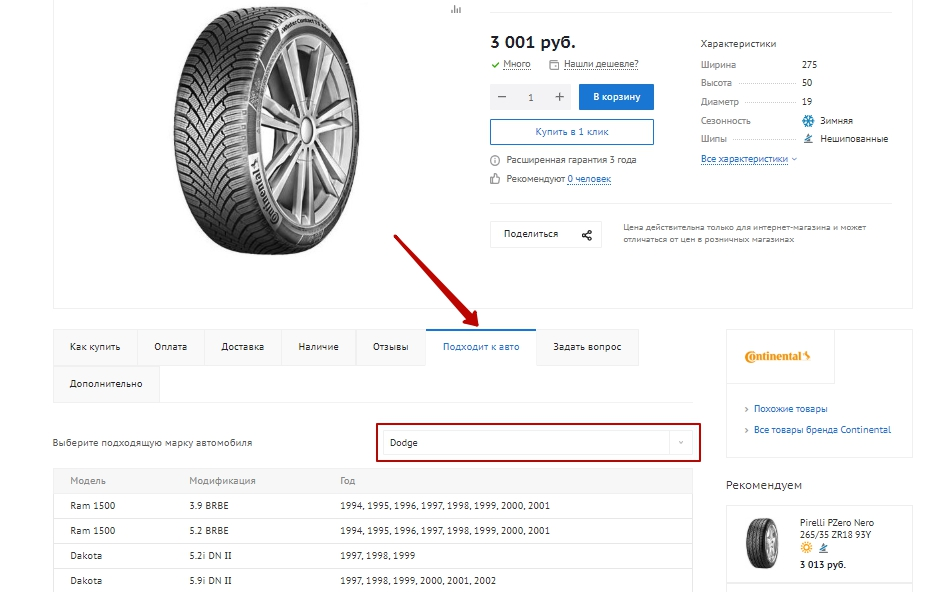Click the info icon next to Расширенная гарантия
Screen dimensions: 935x592
point(495,160)
